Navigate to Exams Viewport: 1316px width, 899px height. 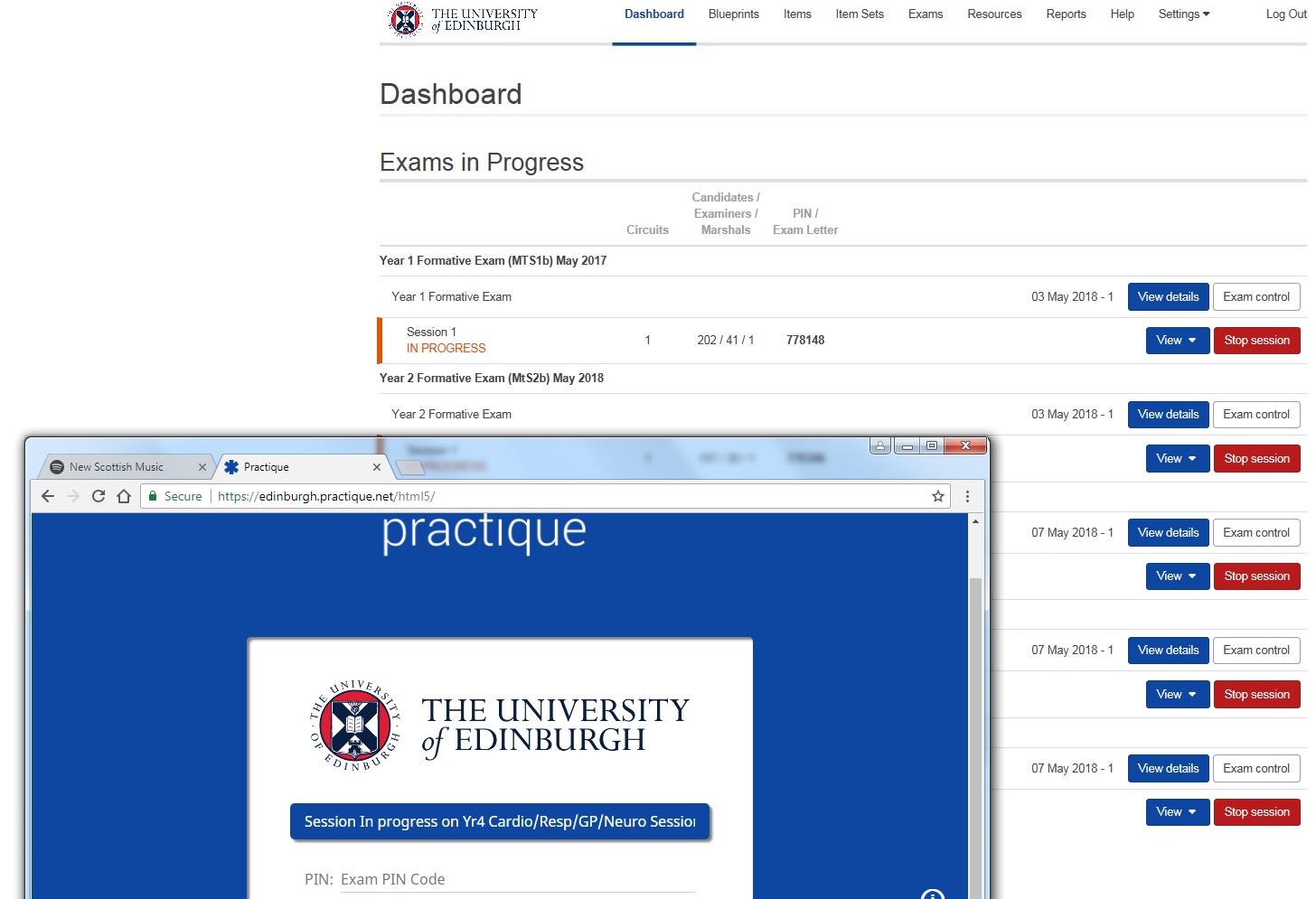(926, 14)
